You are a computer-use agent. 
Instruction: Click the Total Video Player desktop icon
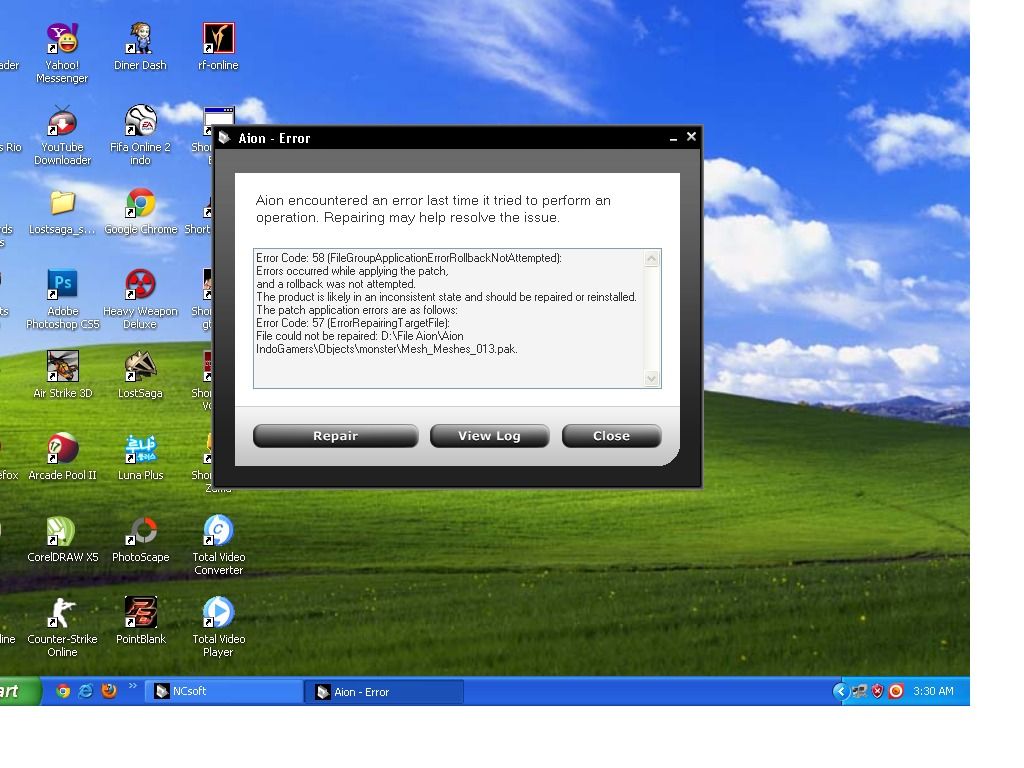pyautogui.click(x=219, y=628)
